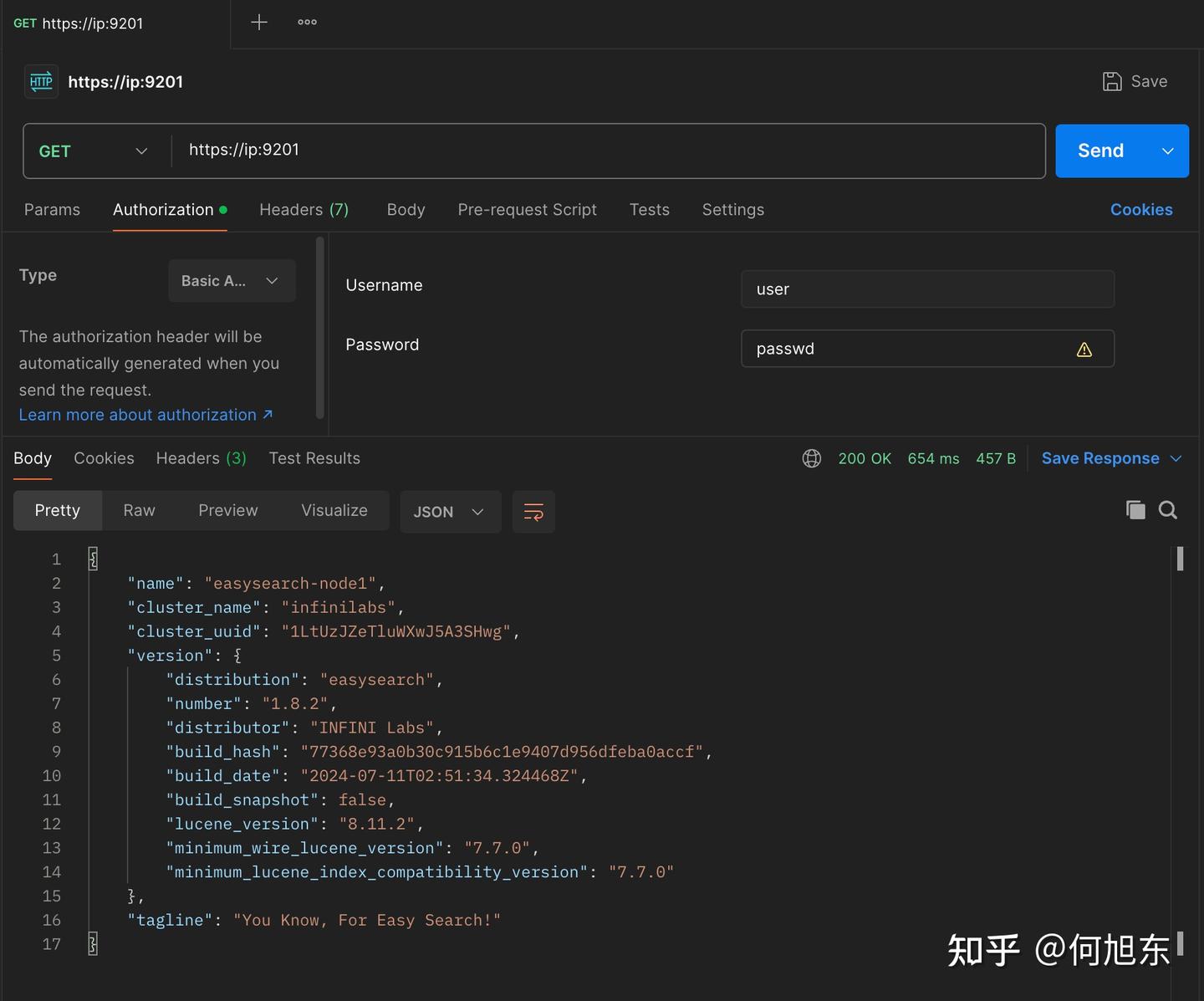This screenshot has width=1204, height=1001.
Task: Open a new request tab with the plus icon
Action: click(258, 23)
